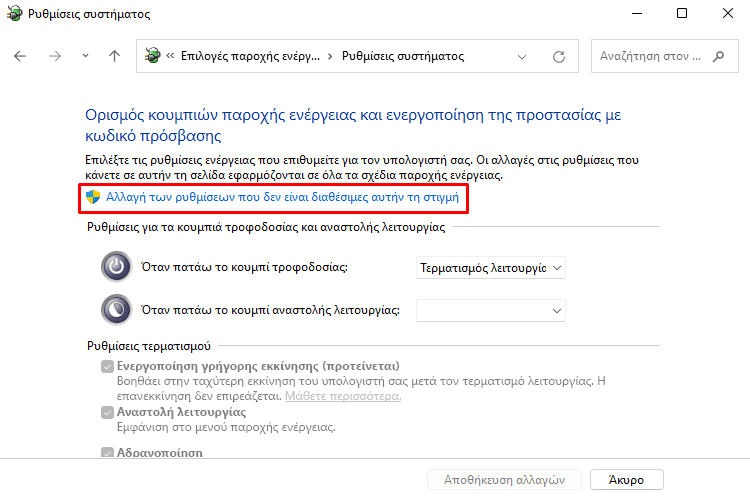The width and height of the screenshot is (750, 500).
Task: Click the power button icon
Action: click(x=116, y=267)
